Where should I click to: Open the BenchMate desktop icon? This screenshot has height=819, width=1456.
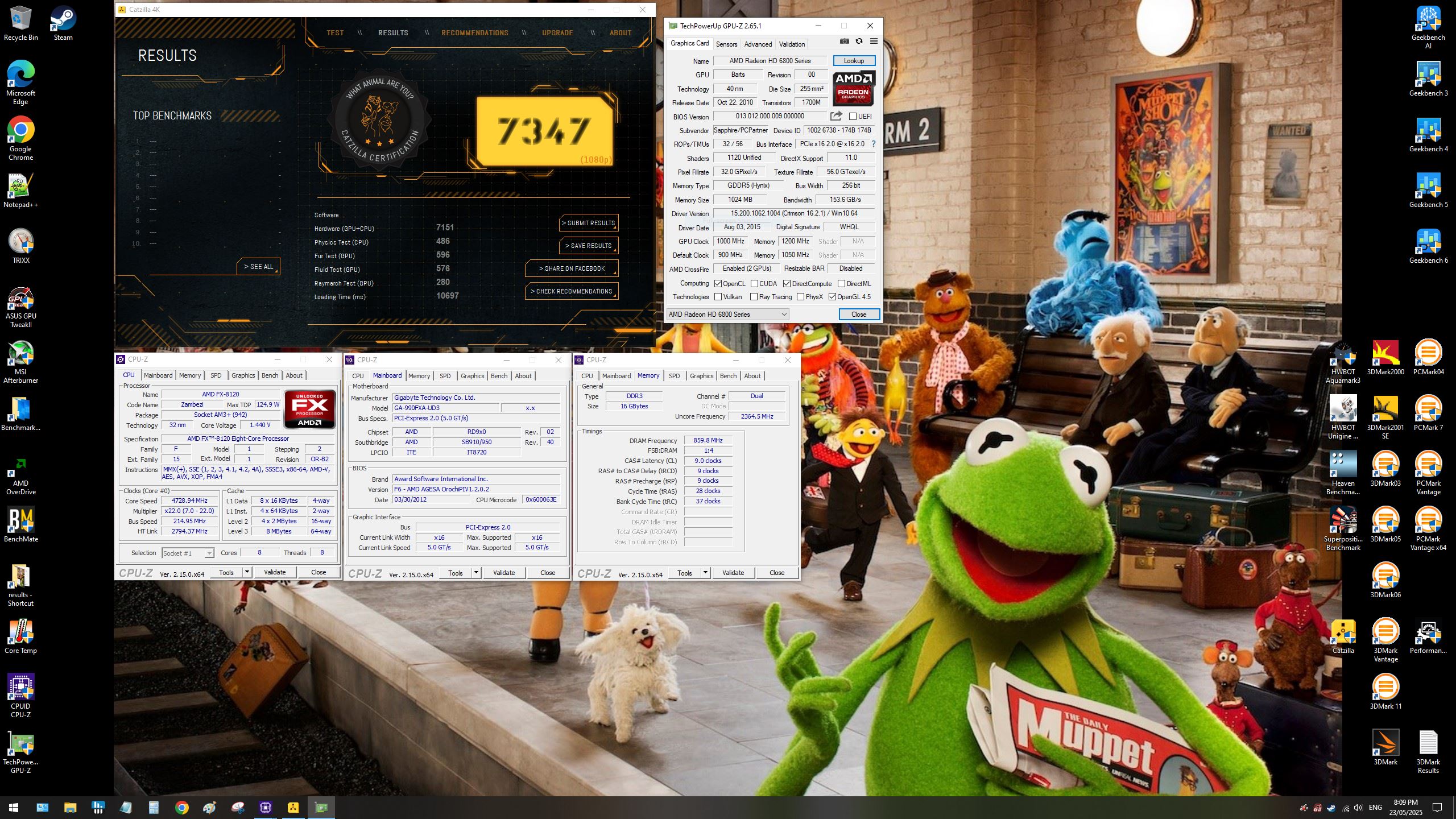tap(21, 525)
